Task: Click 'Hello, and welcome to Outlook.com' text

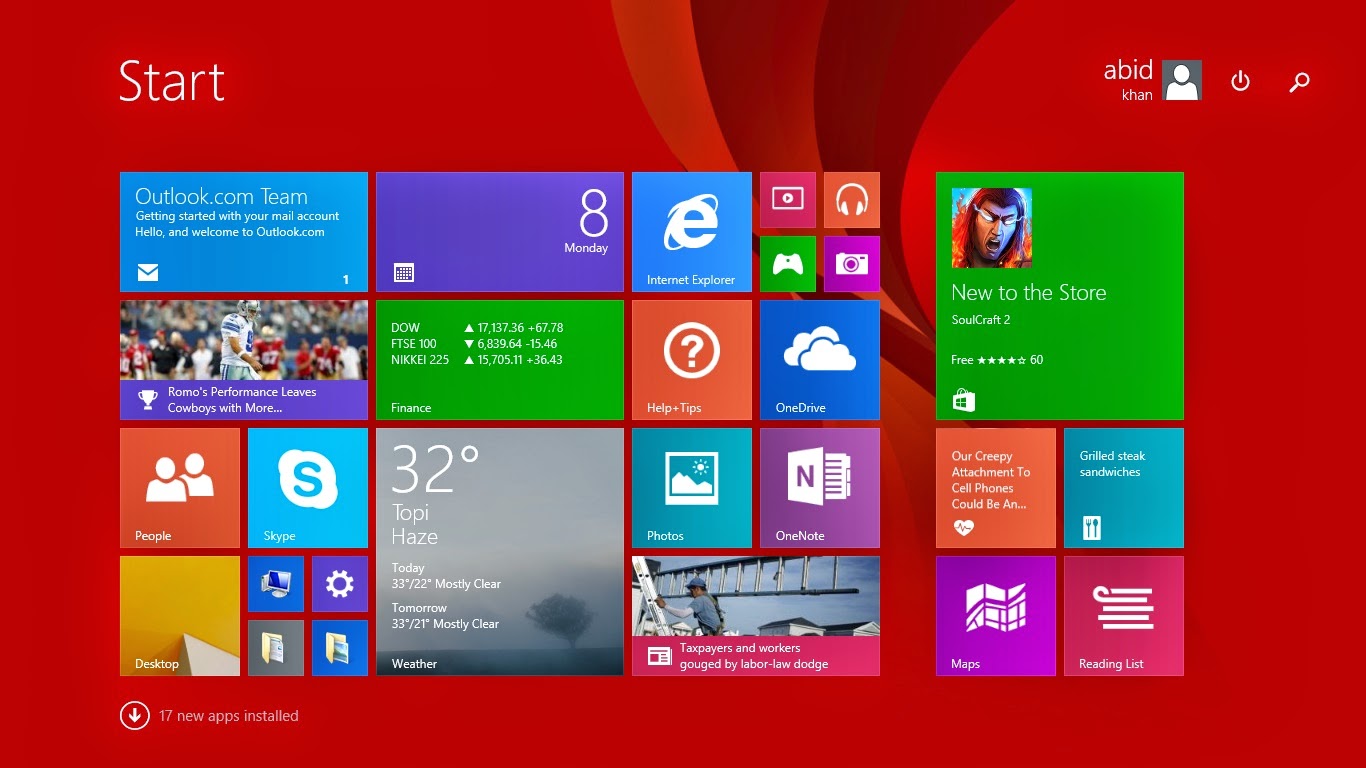Action: pyautogui.click(x=230, y=232)
